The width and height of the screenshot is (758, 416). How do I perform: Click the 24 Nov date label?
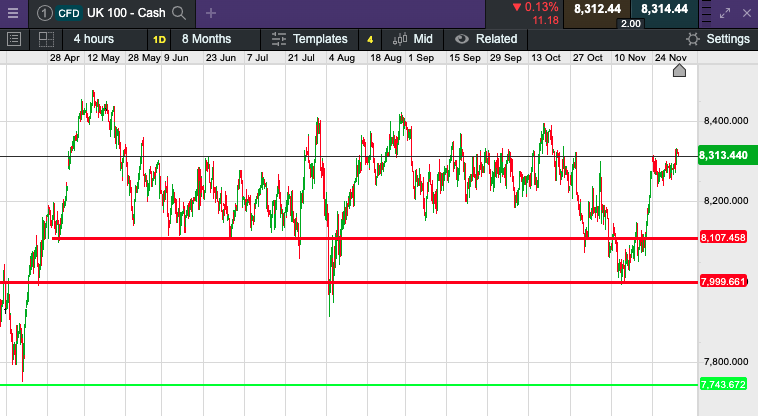coord(671,58)
